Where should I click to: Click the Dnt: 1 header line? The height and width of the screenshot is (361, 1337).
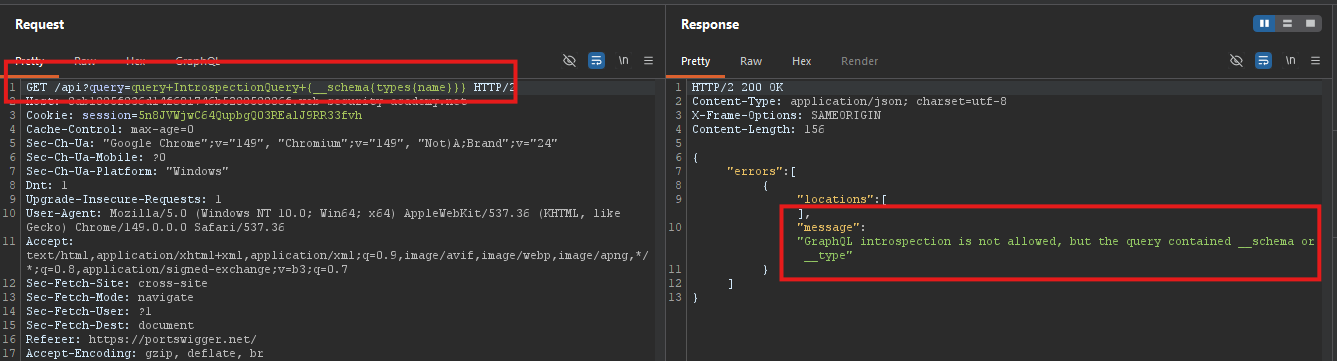tap(47, 185)
